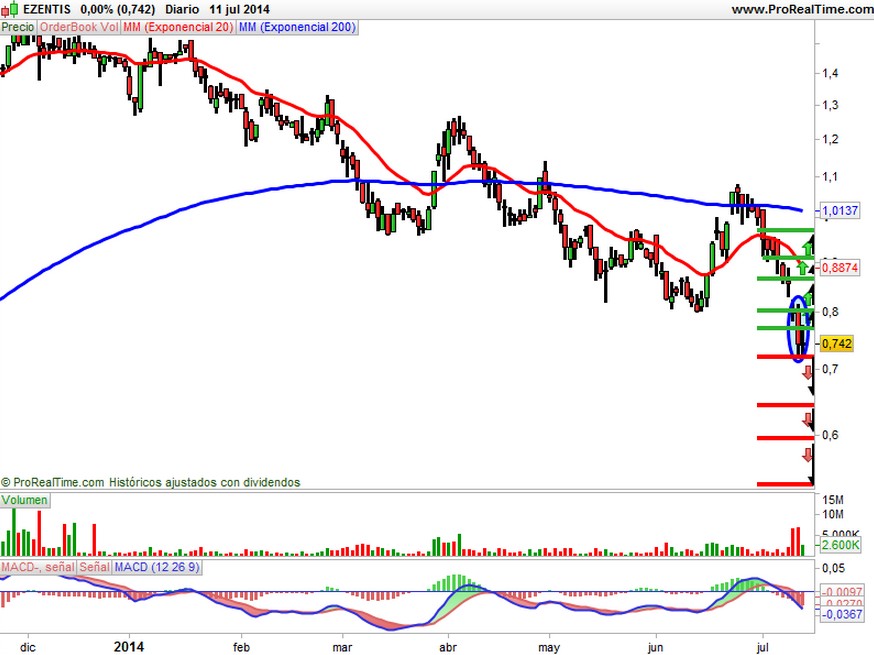This screenshot has height=655, width=874.
Task: Click the jun month label on time axis
Action: click(656, 647)
